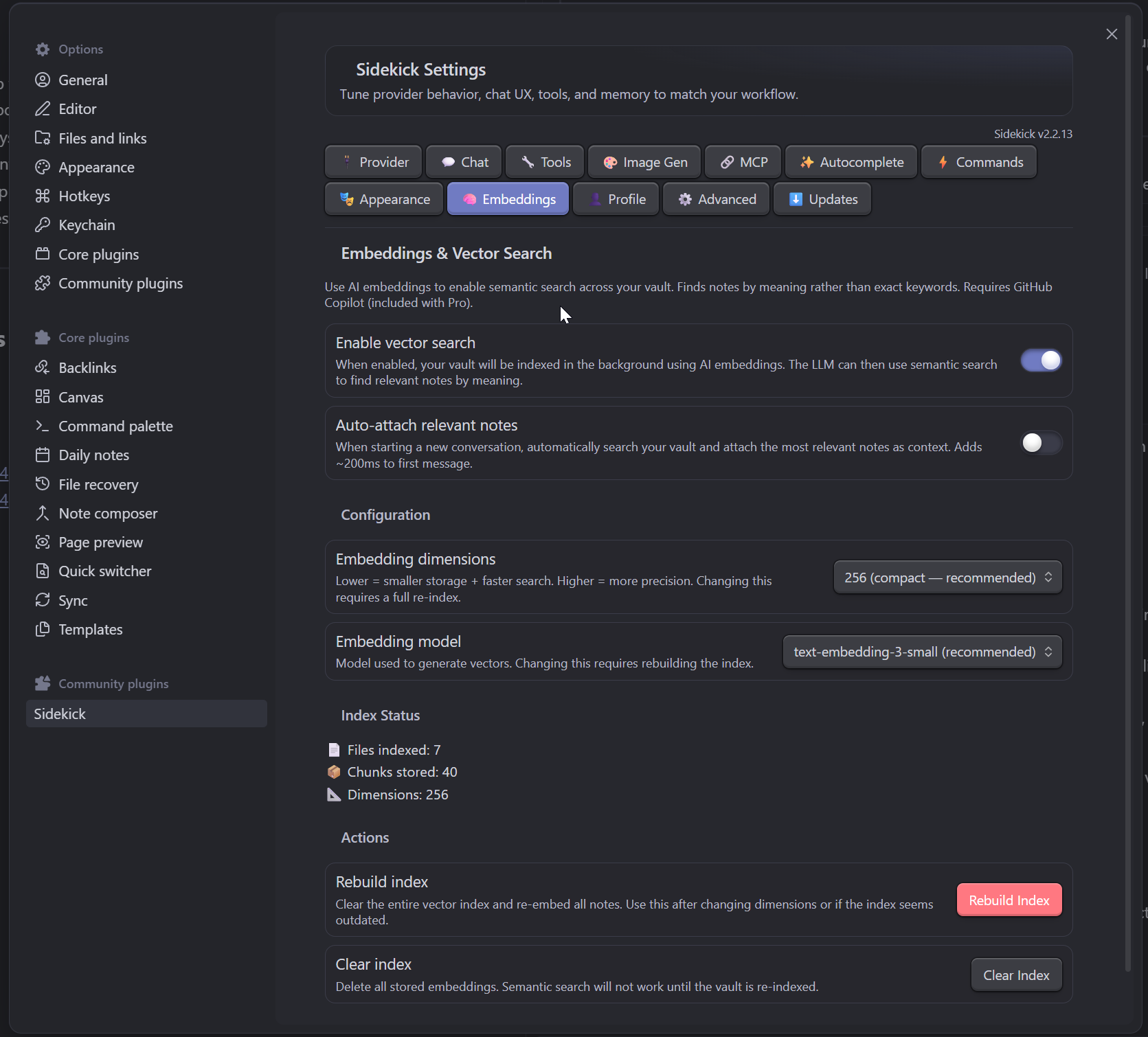Open the Advanced tab
This screenshot has width=1148, height=1037.
(717, 199)
